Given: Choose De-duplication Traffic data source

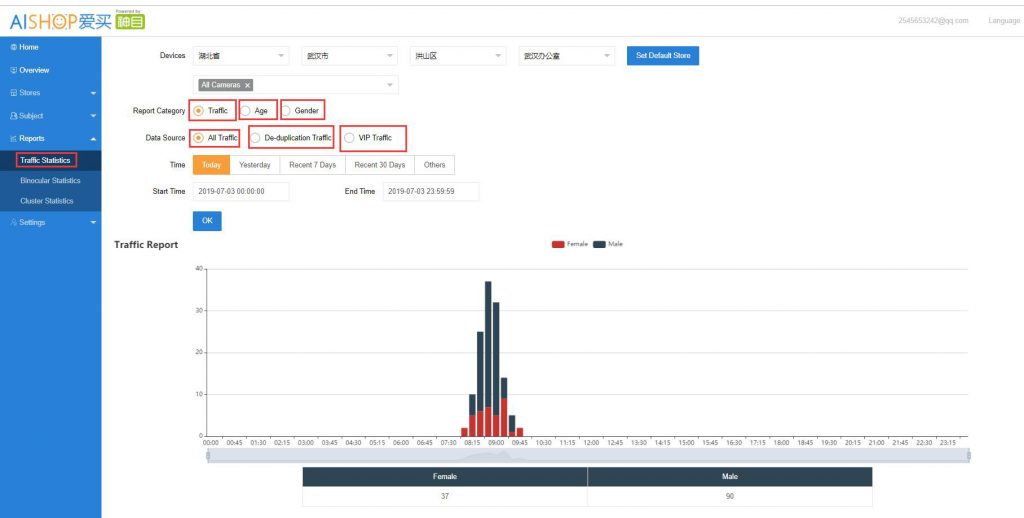Looking at the screenshot, I should [x=256, y=138].
